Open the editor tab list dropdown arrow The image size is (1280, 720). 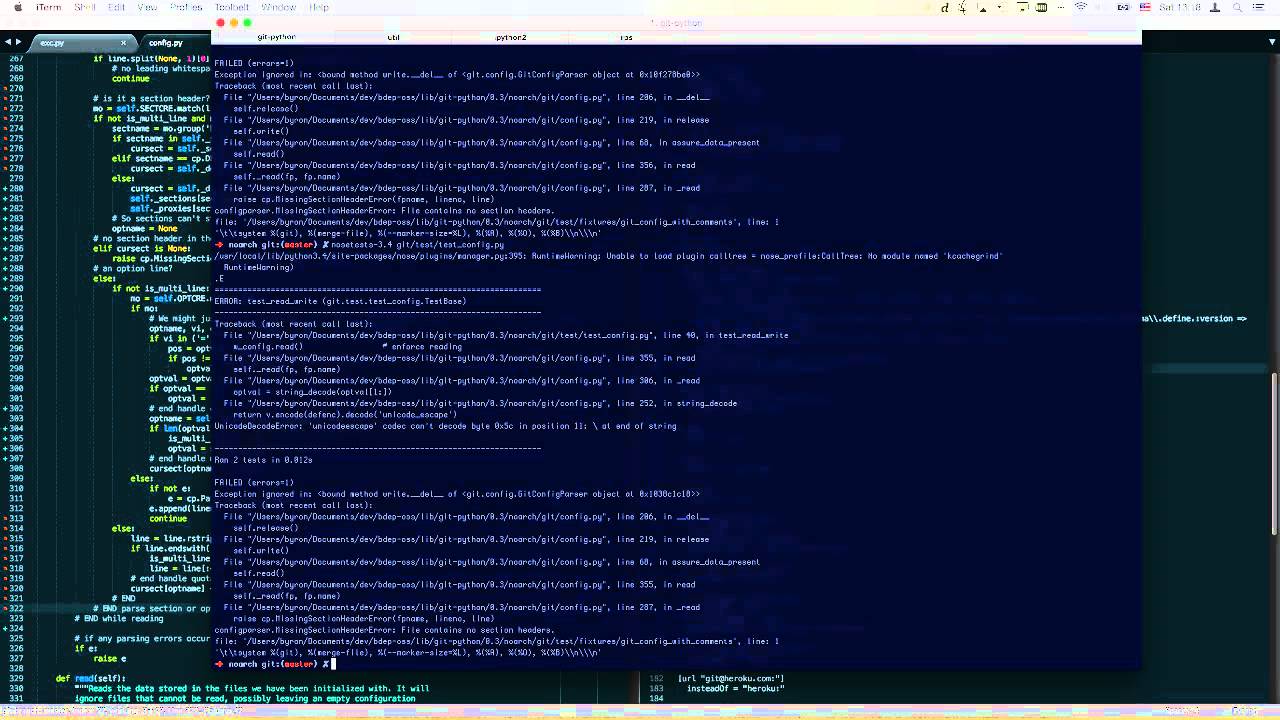tap(1270, 42)
